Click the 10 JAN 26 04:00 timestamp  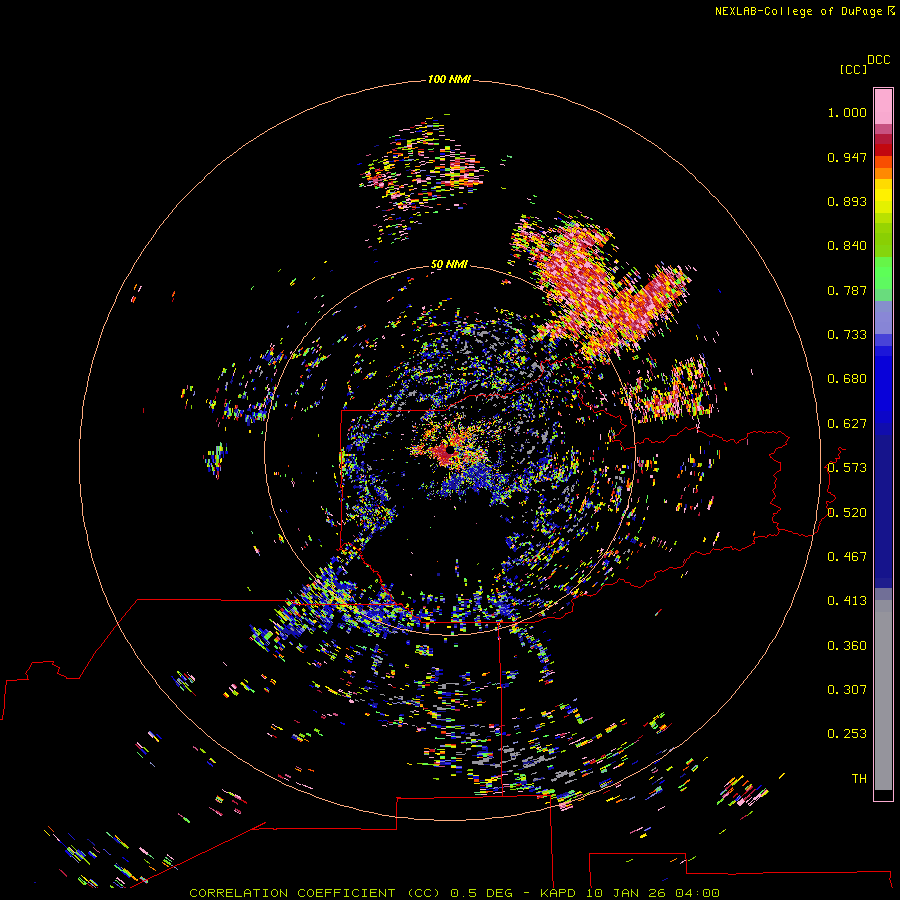pyautogui.click(x=653, y=893)
